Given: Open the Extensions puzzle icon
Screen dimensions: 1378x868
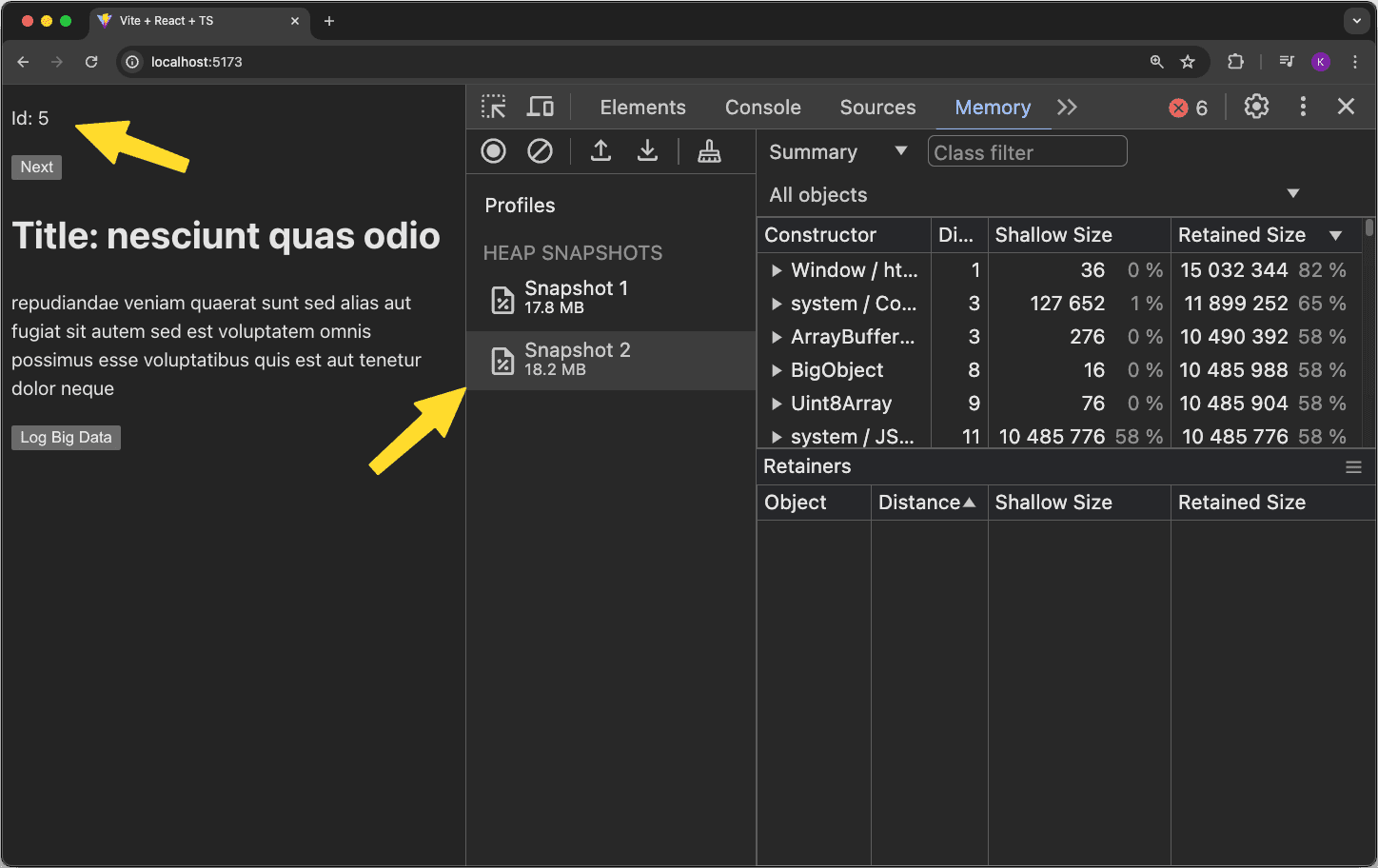Looking at the screenshot, I should 1235,62.
